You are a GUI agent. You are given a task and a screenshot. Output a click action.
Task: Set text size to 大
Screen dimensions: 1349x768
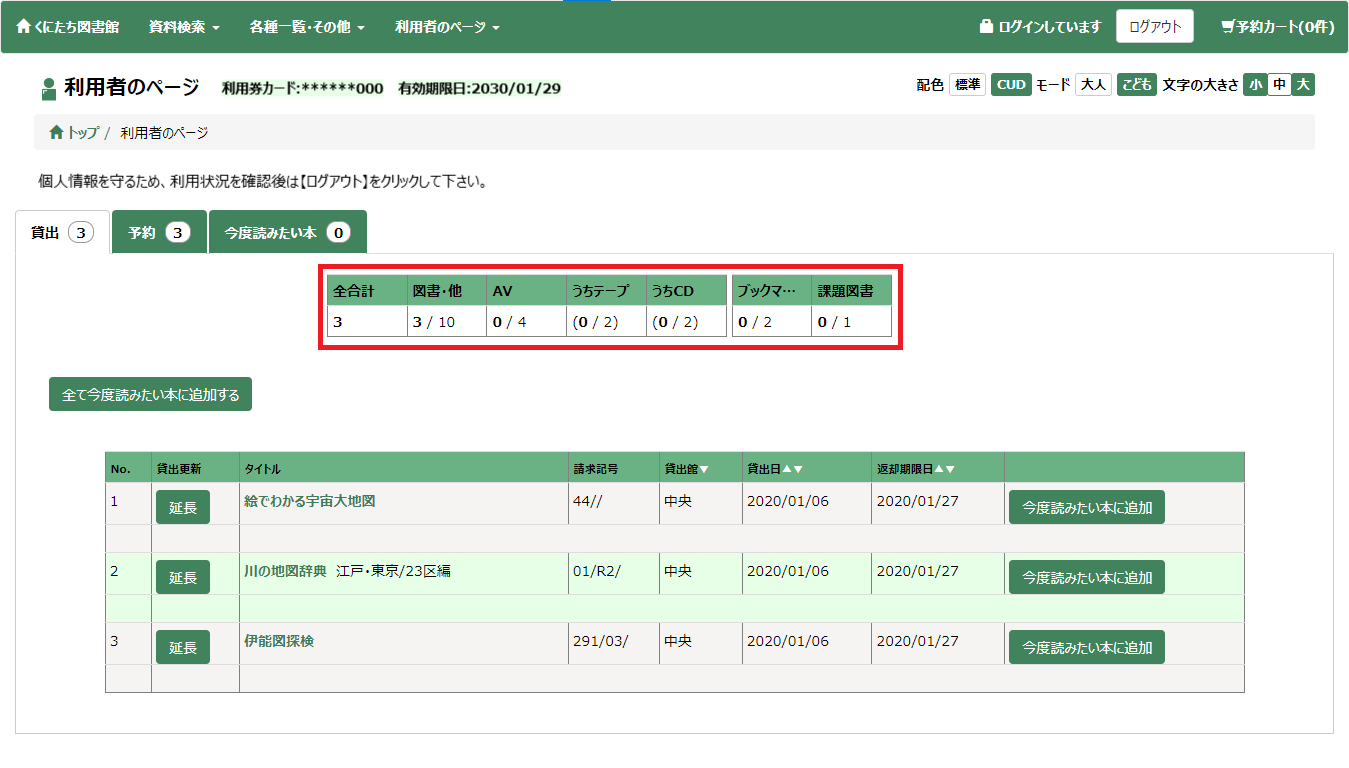tap(1302, 85)
